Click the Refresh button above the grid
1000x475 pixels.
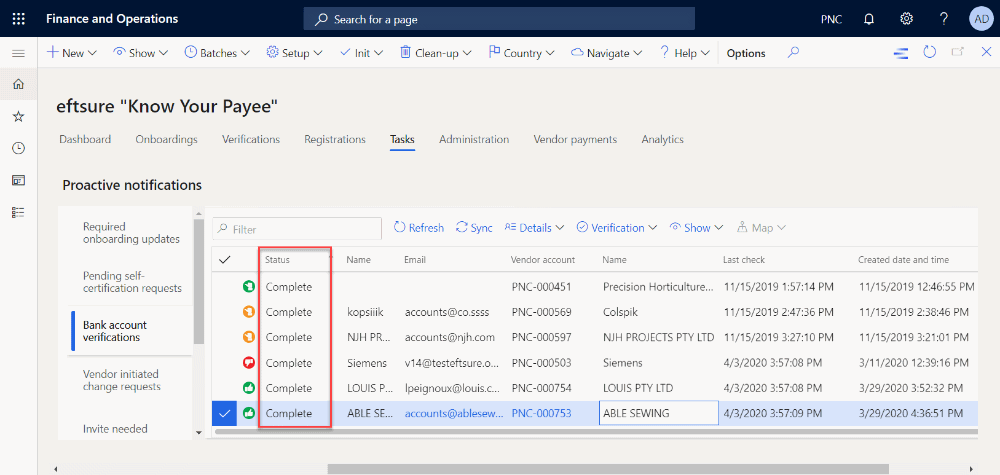419,228
